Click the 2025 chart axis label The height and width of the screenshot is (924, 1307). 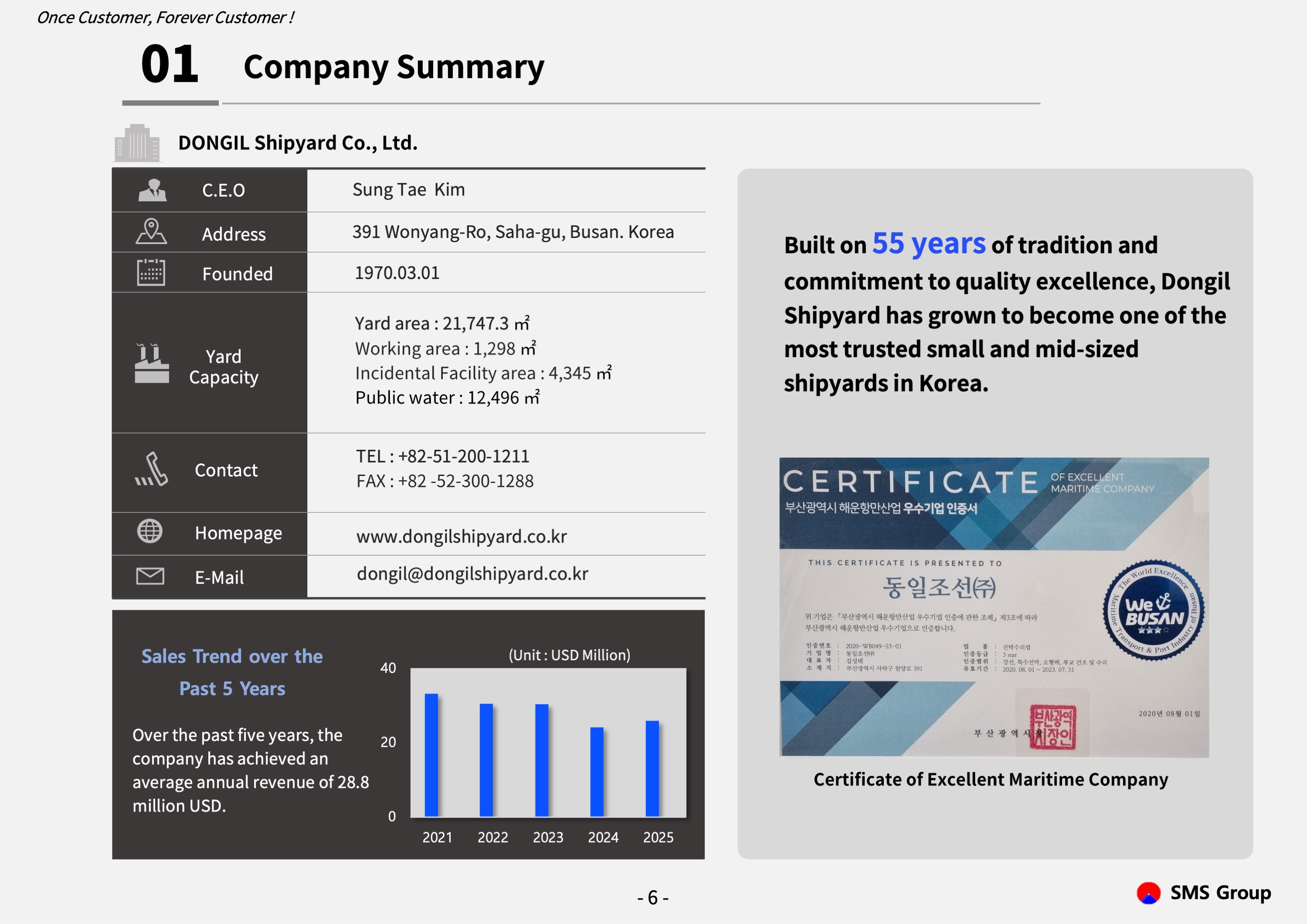(x=659, y=837)
